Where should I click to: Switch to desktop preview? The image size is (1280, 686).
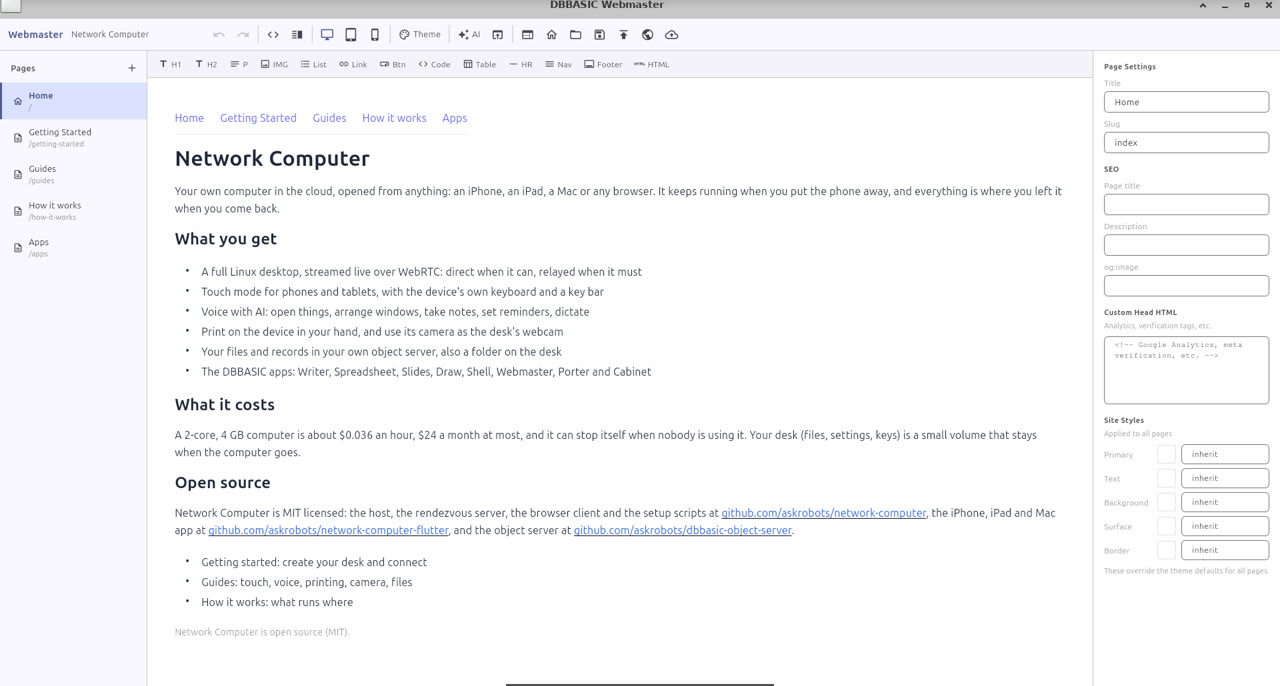point(327,35)
